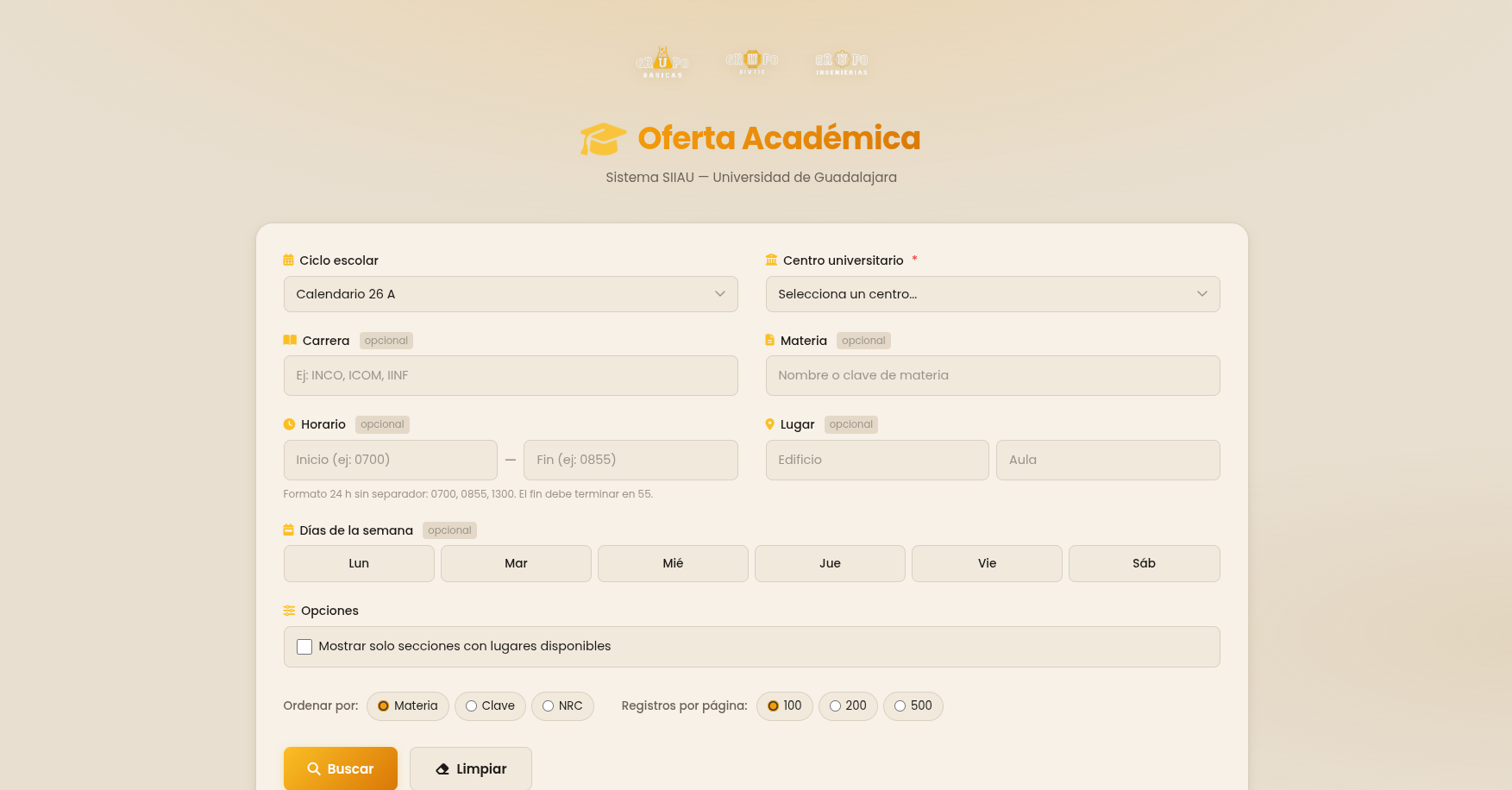Click the 'Registros por página:' label
The image size is (1512, 790).
click(x=685, y=705)
